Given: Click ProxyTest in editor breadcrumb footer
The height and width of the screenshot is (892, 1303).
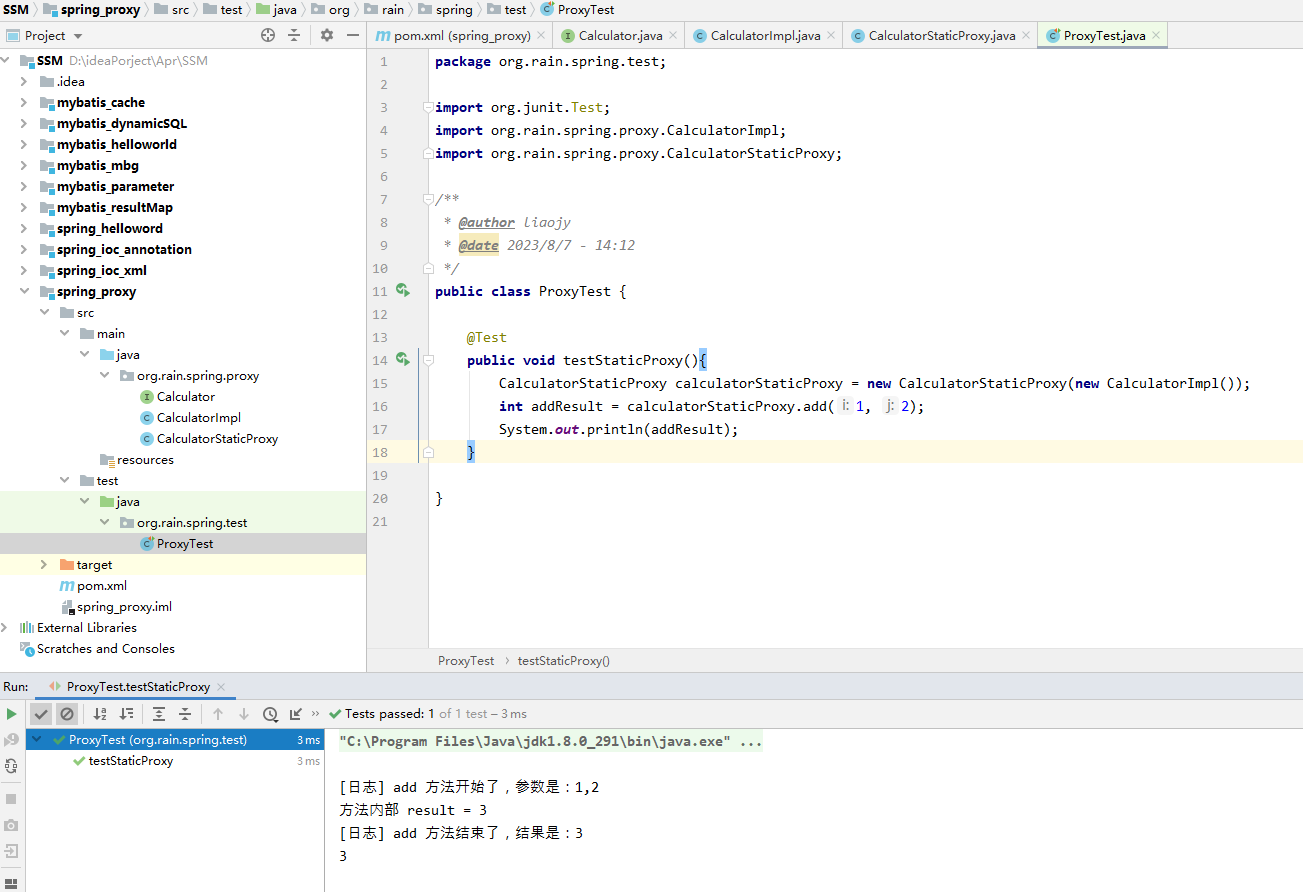Looking at the screenshot, I should pyautogui.click(x=466, y=661).
